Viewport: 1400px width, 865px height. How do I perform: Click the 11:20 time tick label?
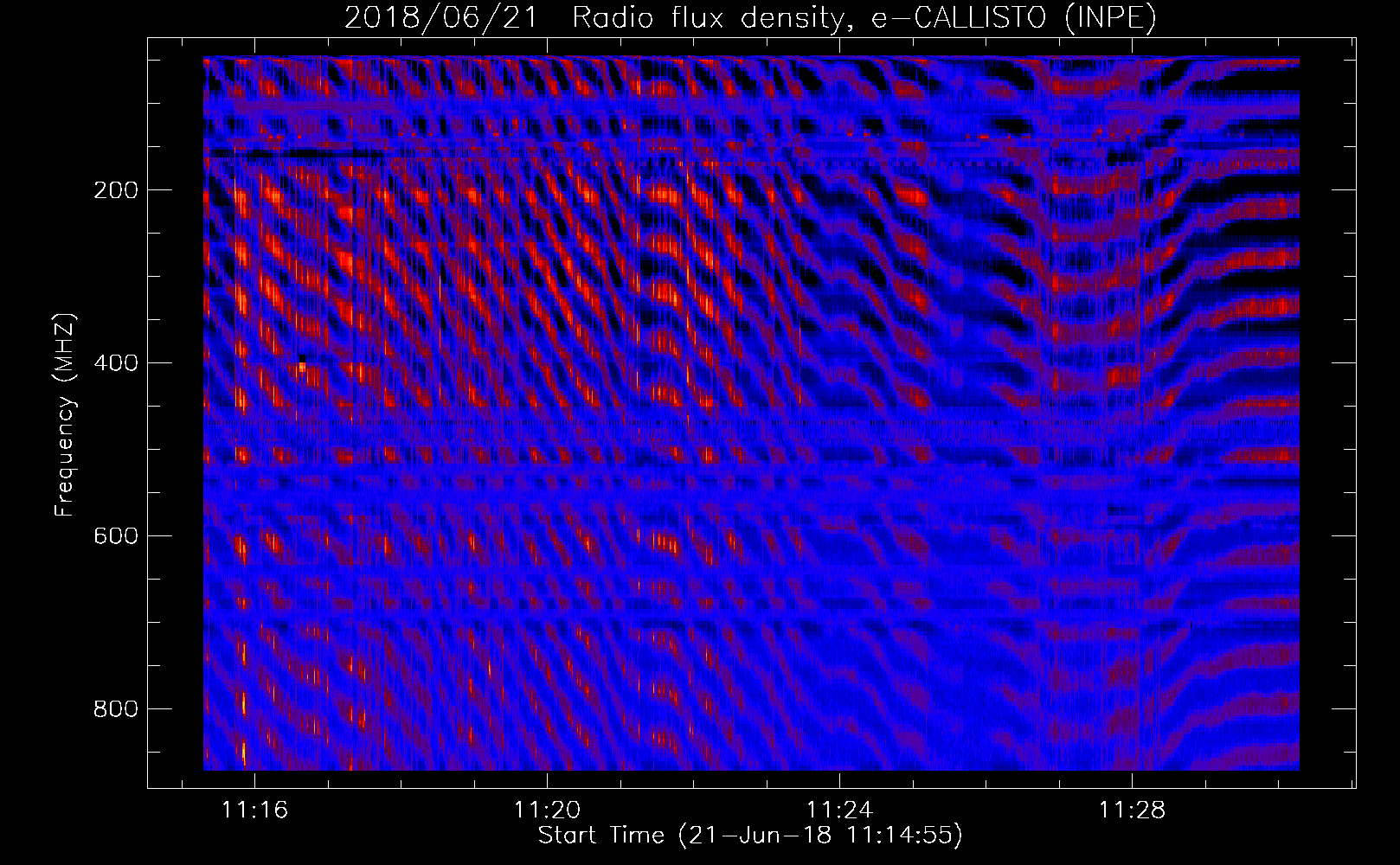[x=547, y=811]
